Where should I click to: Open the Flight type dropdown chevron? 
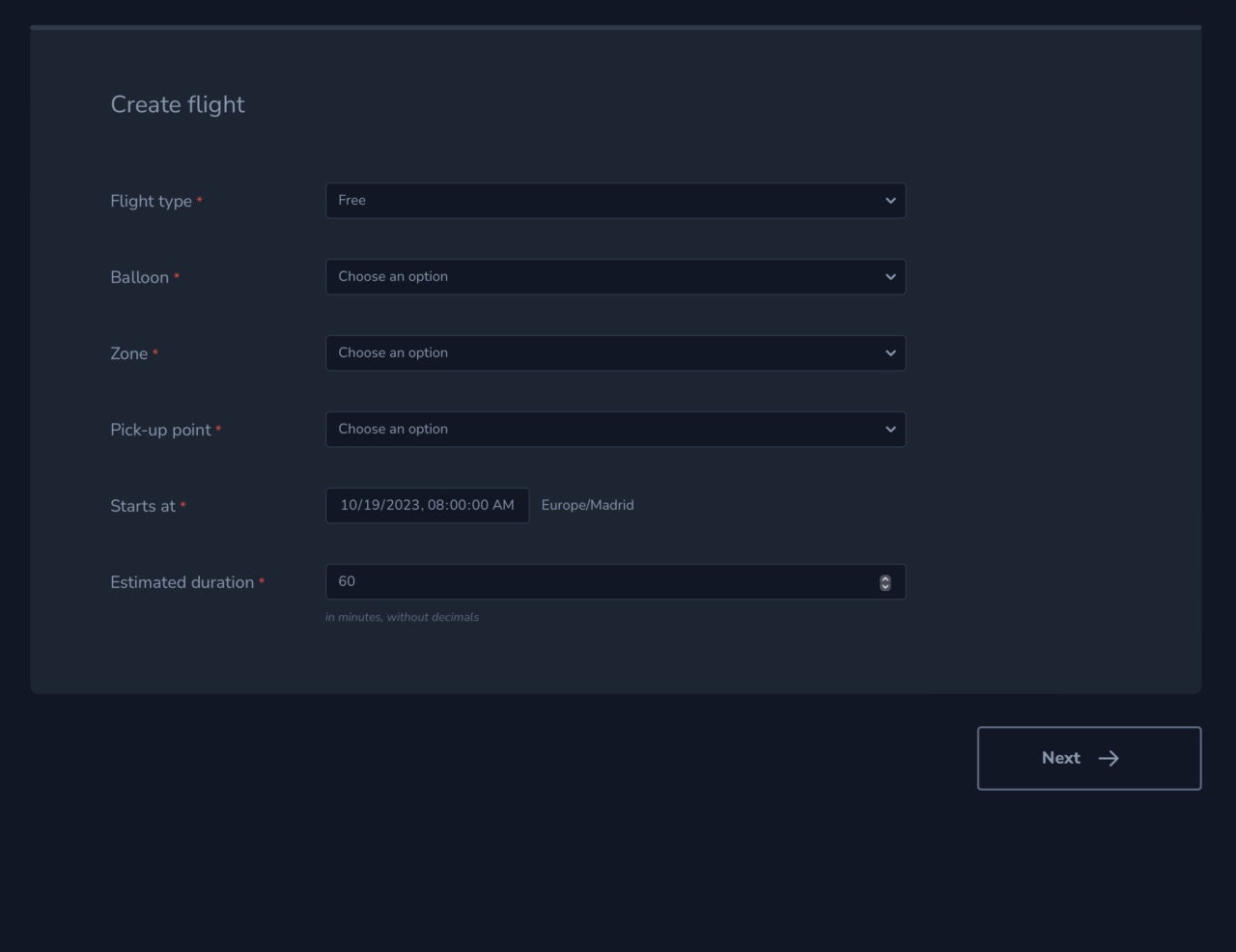[890, 201]
